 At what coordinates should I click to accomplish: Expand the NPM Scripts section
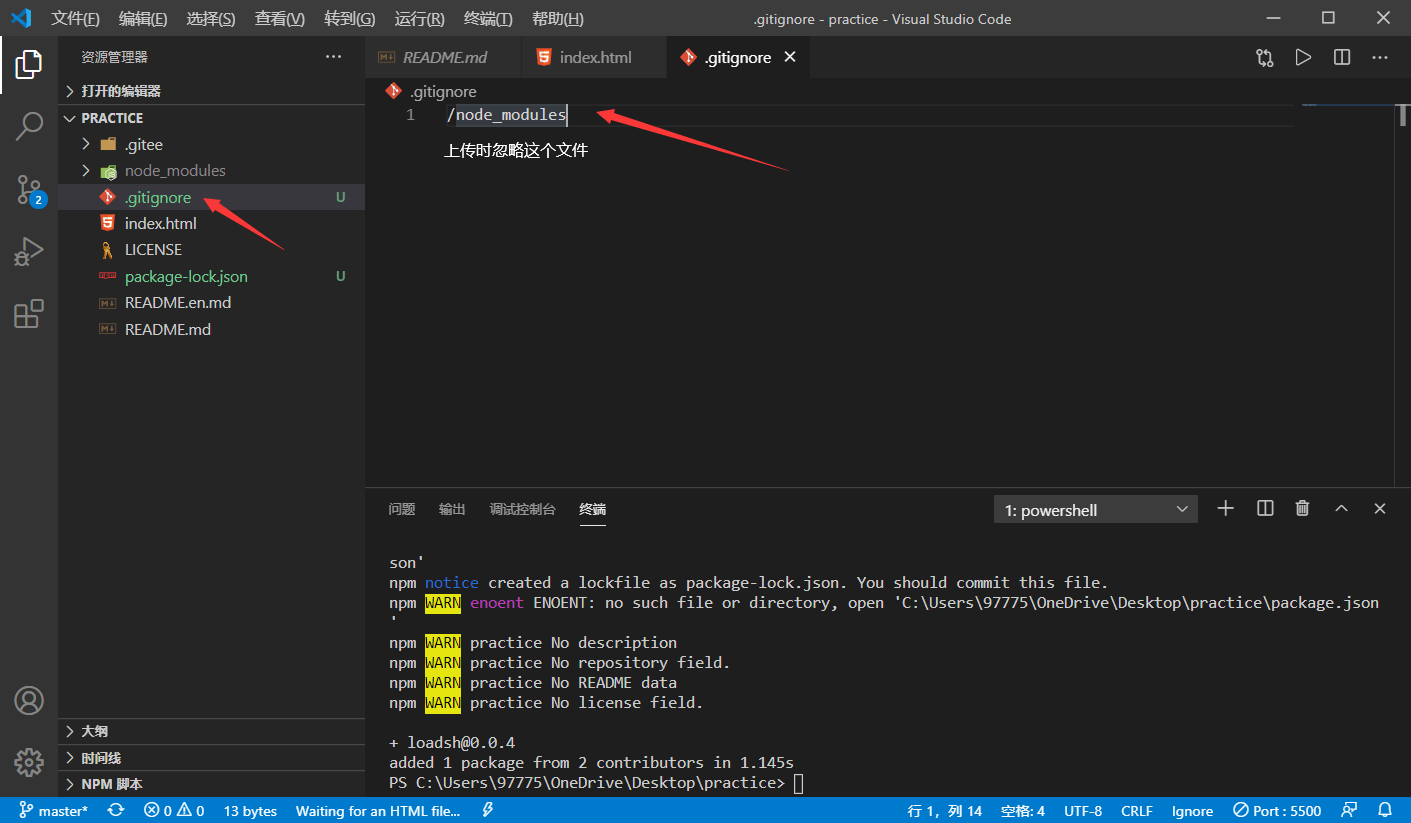coord(211,784)
